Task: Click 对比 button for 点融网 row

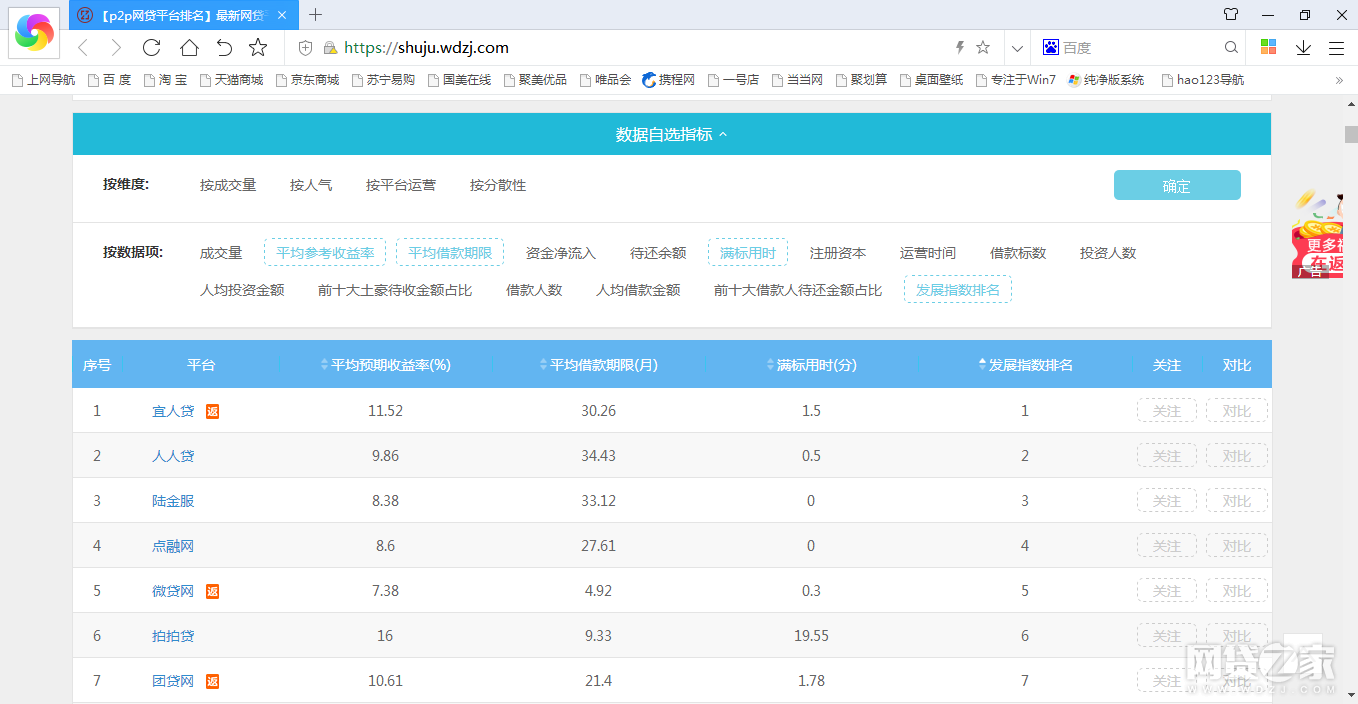Action: 1237,546
